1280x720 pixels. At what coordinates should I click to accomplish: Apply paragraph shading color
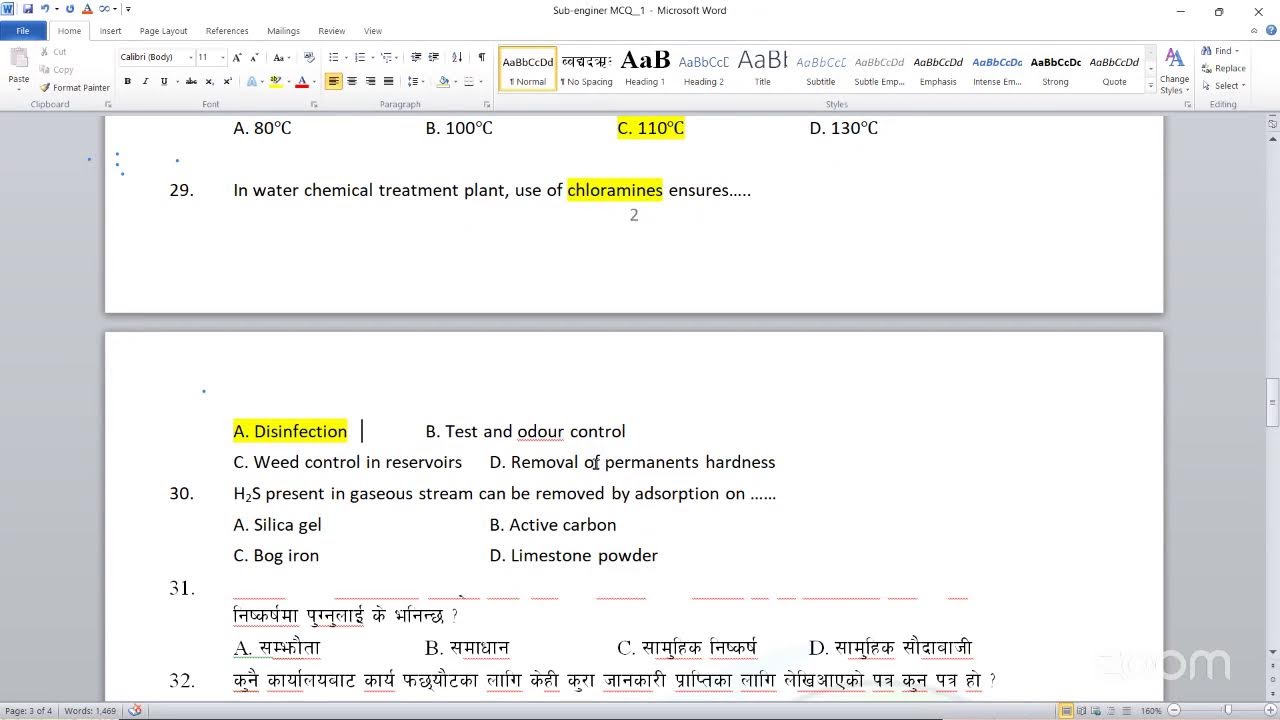443,81
